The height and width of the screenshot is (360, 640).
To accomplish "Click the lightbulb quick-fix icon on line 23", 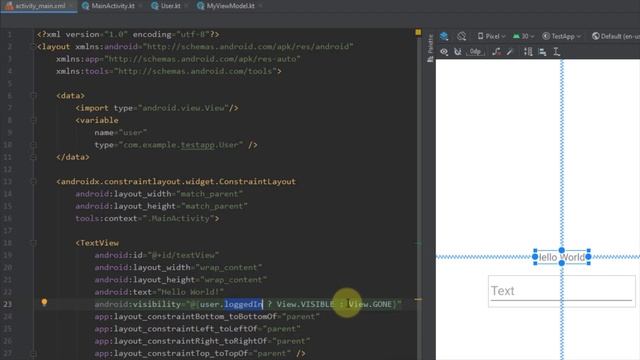I will tap(44, 302).
